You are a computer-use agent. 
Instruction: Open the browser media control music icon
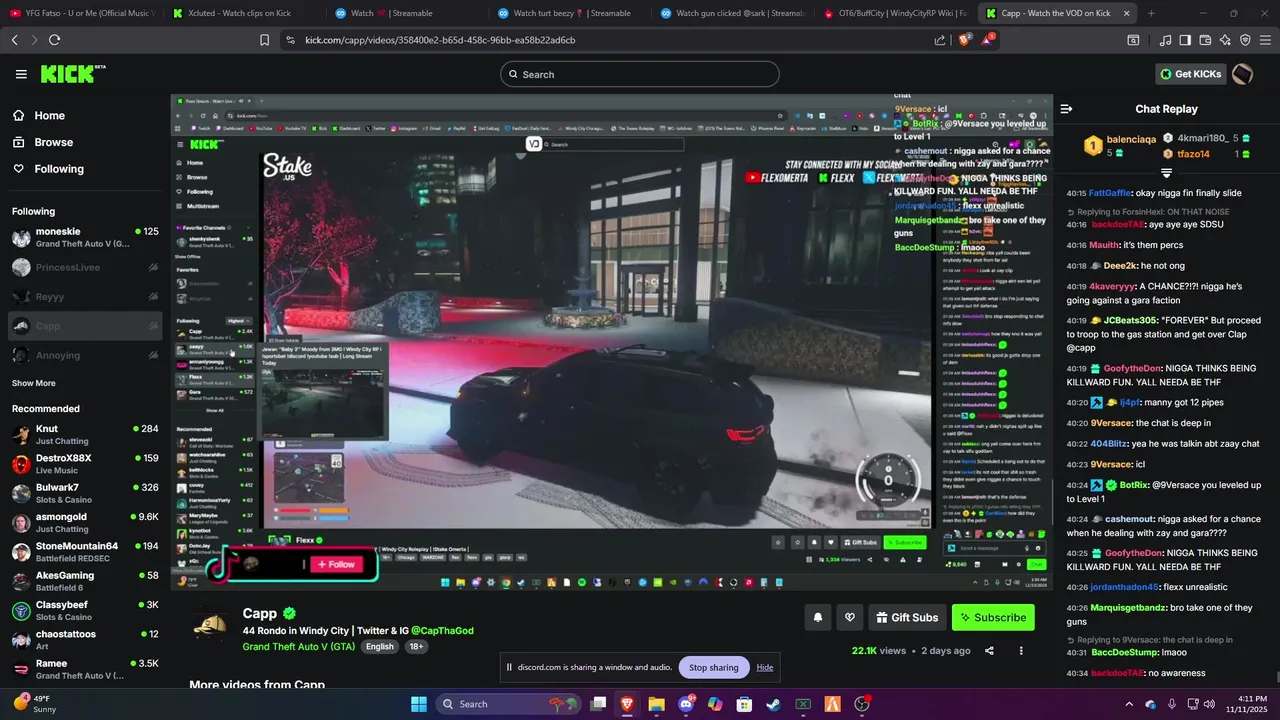(x=1165, y=40)
